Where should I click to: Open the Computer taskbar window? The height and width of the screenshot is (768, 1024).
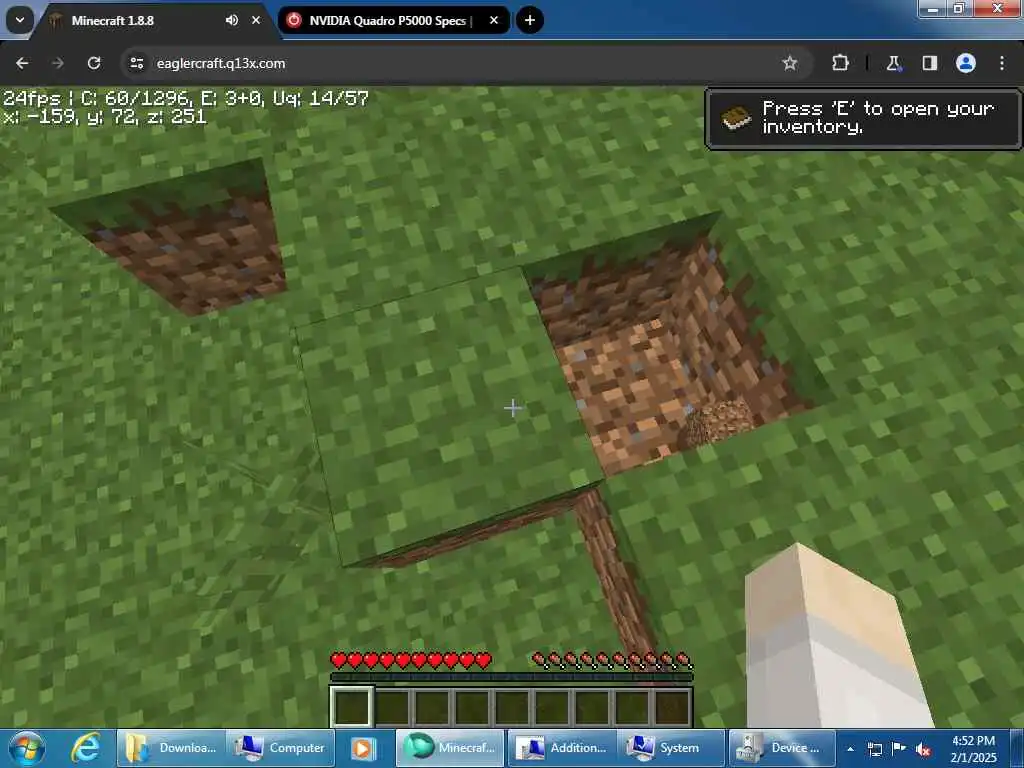(281, 748)
